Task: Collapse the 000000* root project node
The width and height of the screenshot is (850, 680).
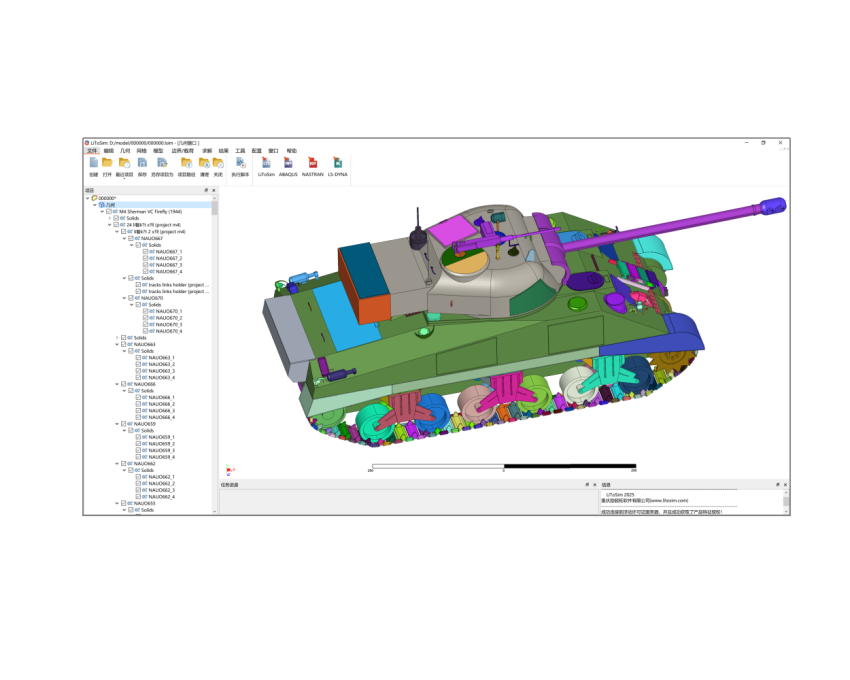Action: 87,198
